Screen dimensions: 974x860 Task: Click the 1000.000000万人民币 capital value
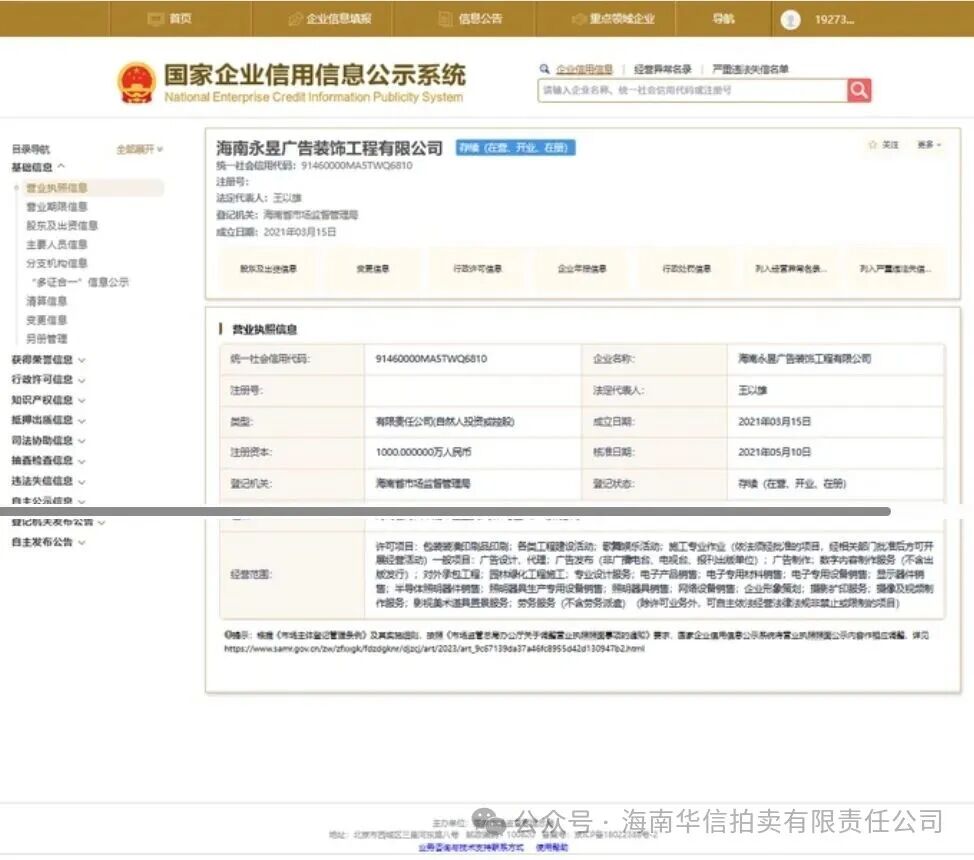[x=423, y=452]
